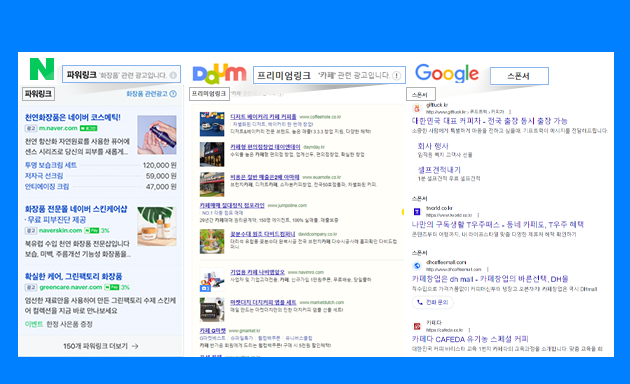Select the 저자극 선크림 product link

pyautogui.click(x=44, y=176)
